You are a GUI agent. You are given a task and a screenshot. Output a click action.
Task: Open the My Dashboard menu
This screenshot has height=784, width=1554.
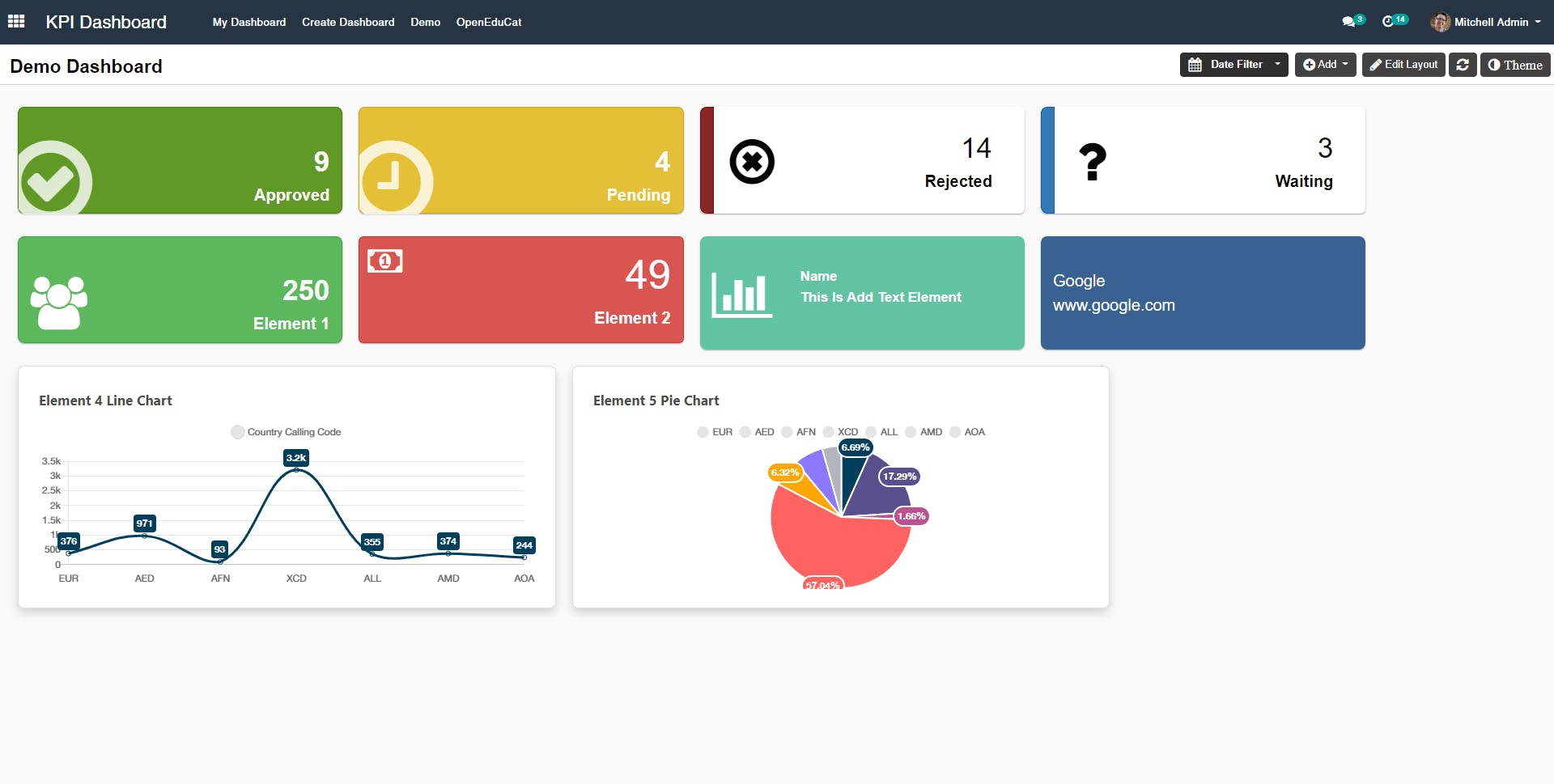pyautogui.click(x=249, y=22)
